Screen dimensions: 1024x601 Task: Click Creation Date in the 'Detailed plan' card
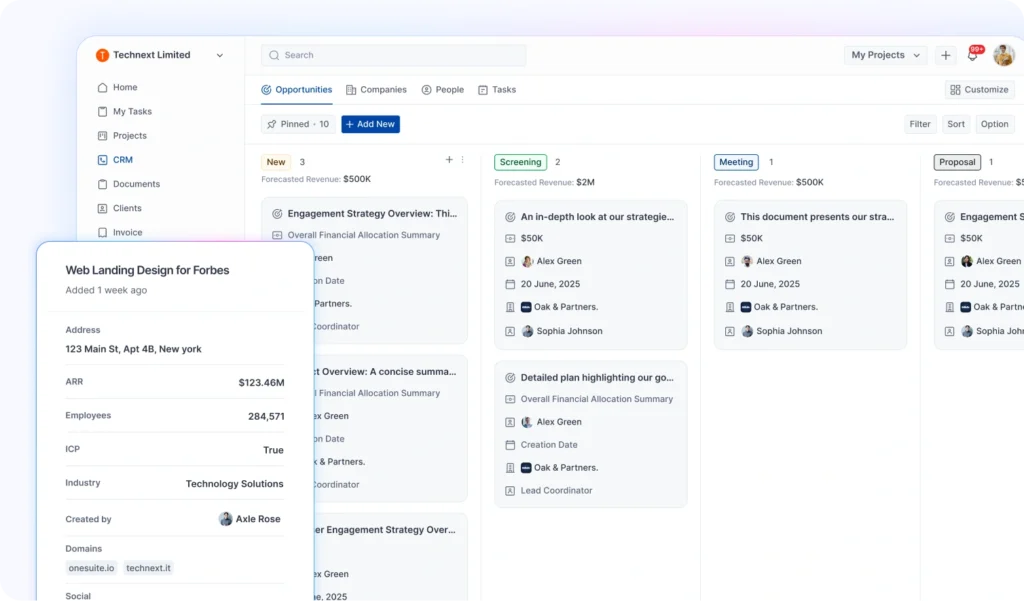[549, 445]
